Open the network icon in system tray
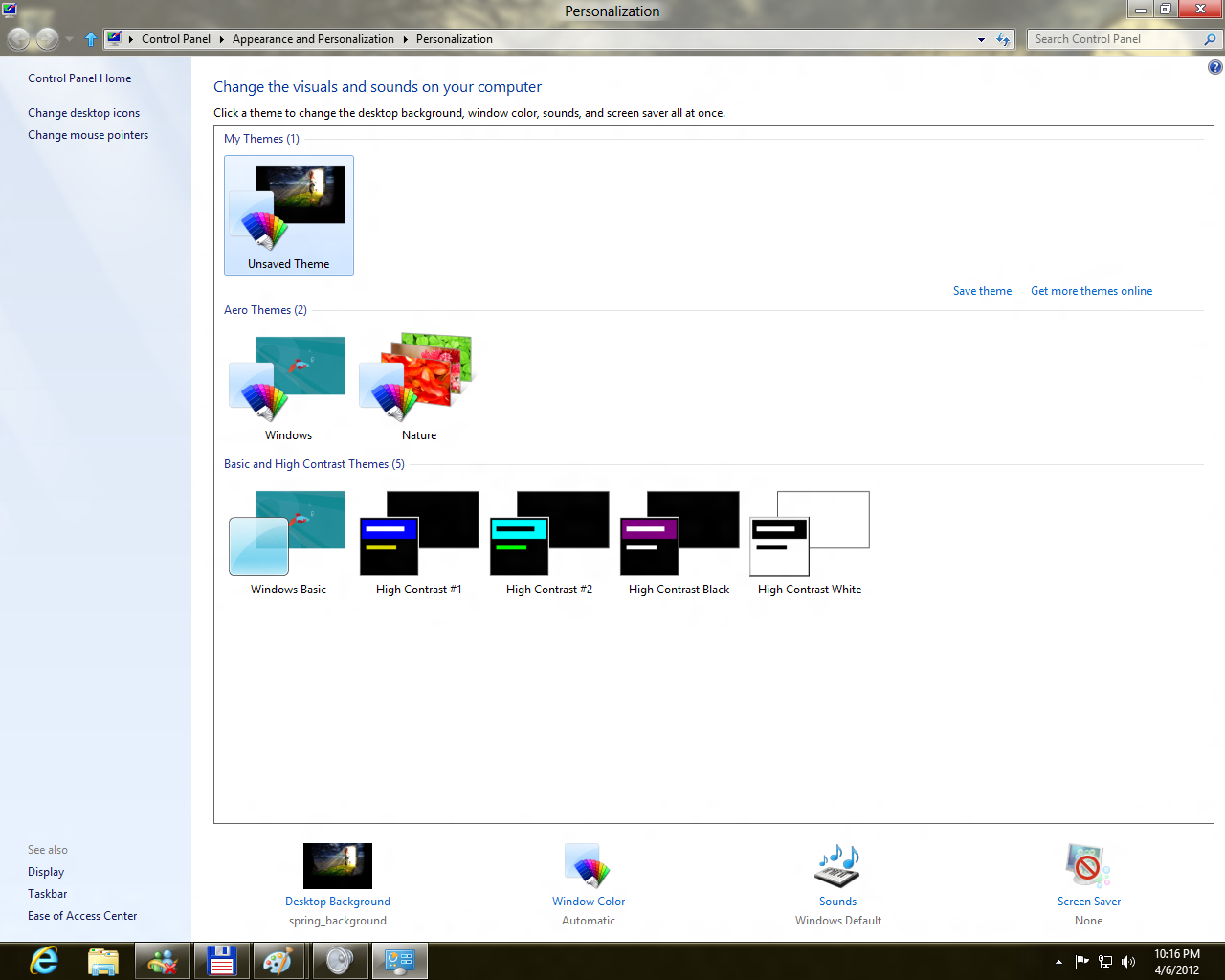The width and height of the screenshot is (1225, 980). pos(1105,961)
